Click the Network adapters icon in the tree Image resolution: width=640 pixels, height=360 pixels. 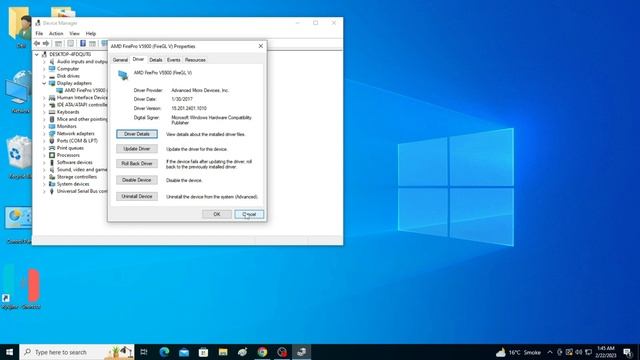click(x=52, y=133)
